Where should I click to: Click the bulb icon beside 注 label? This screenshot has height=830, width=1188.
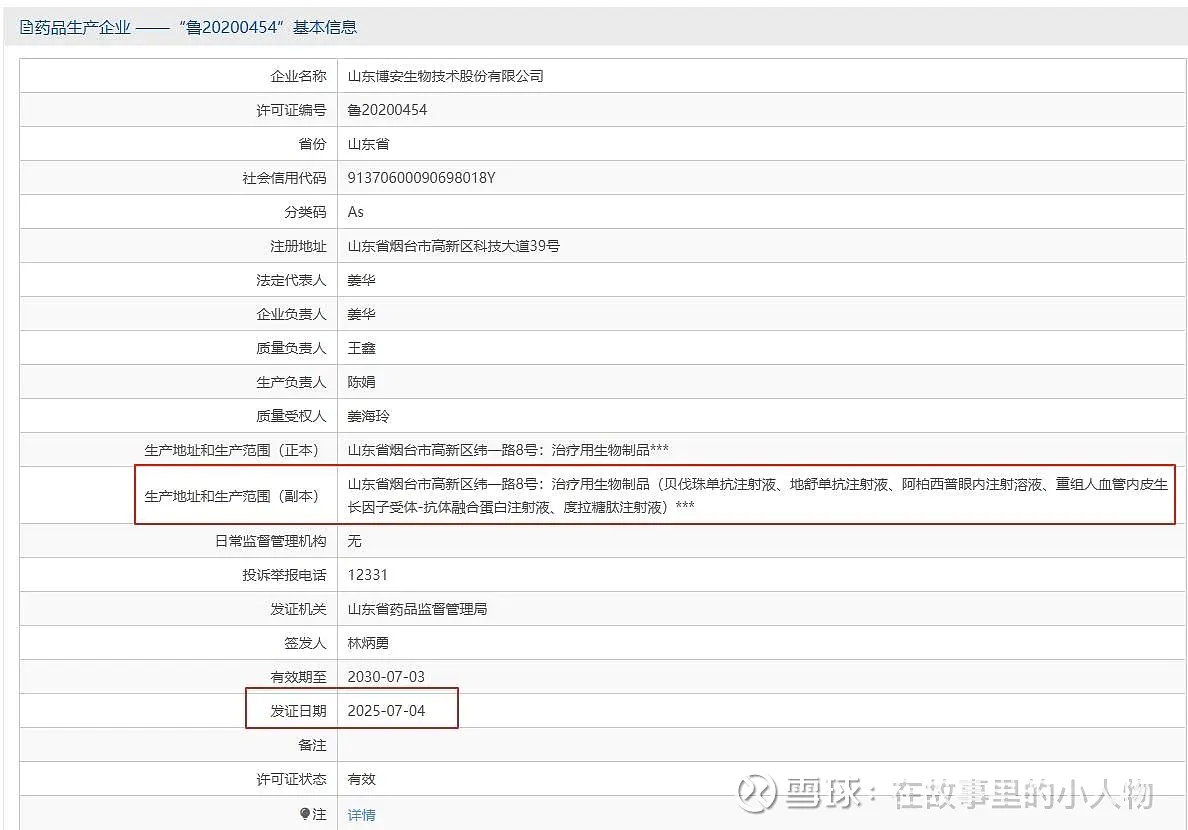tap(305, 814)
